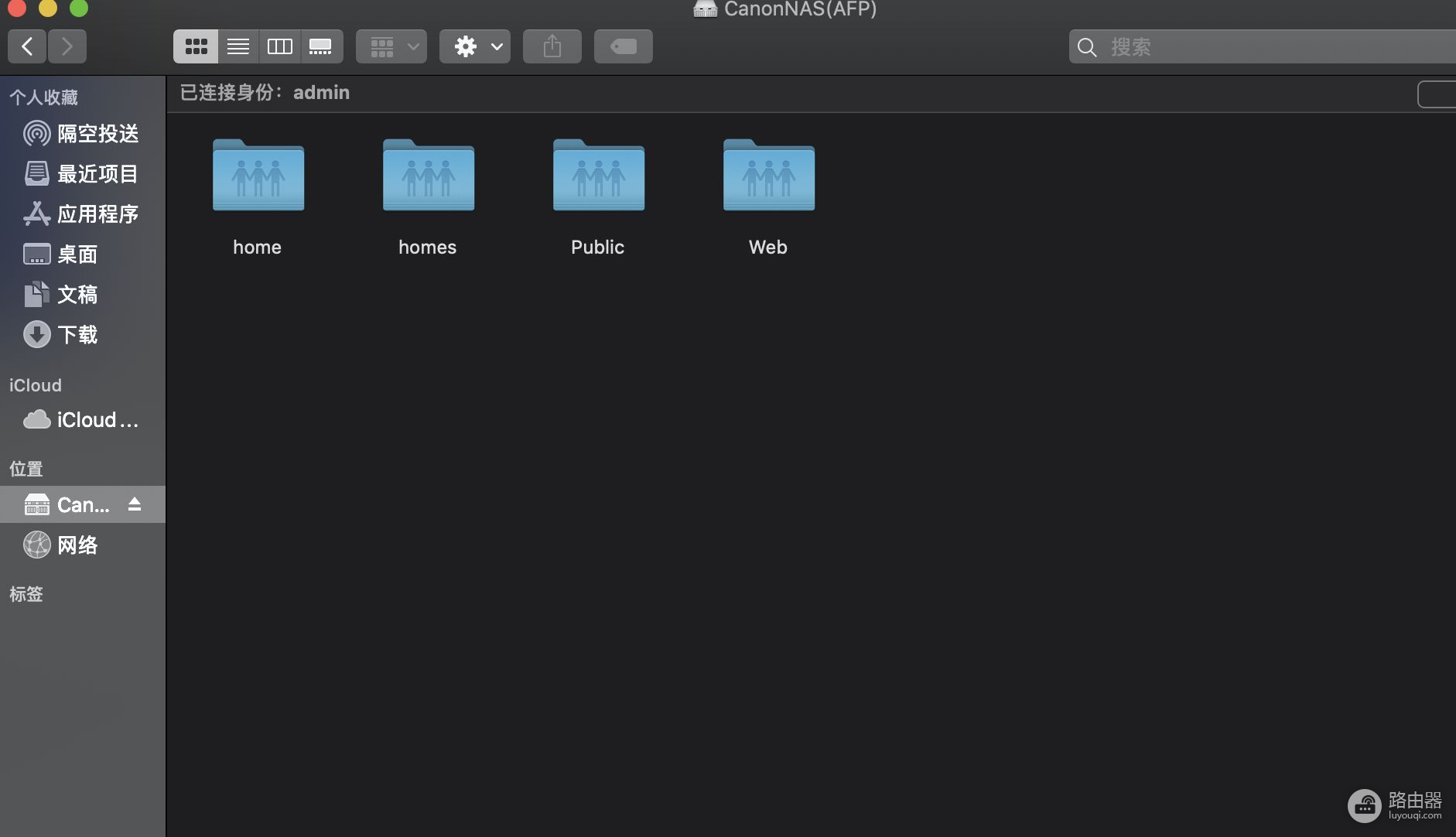Open 文稿 in sidebar
This screenshot has height=837, width=1456.
[83, 295]
